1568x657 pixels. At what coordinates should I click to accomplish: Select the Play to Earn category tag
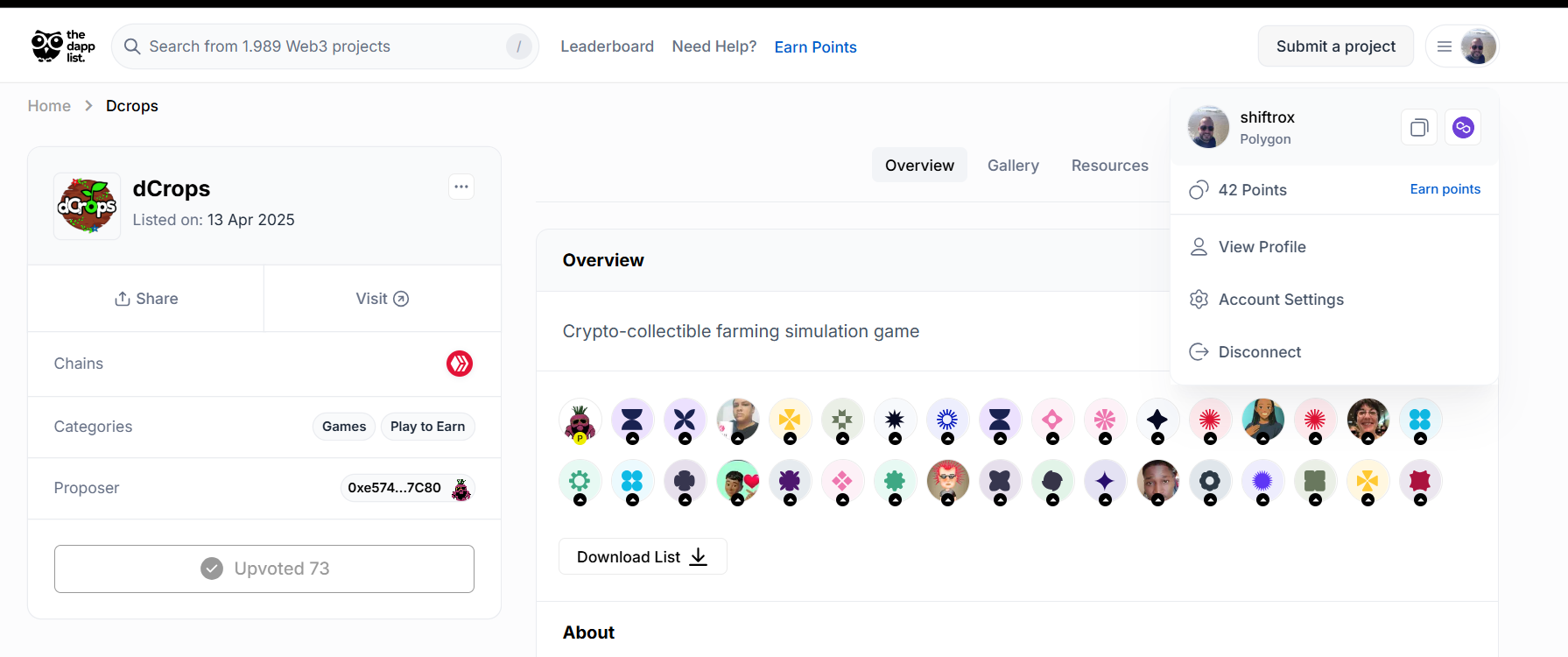tap(427, 427)
